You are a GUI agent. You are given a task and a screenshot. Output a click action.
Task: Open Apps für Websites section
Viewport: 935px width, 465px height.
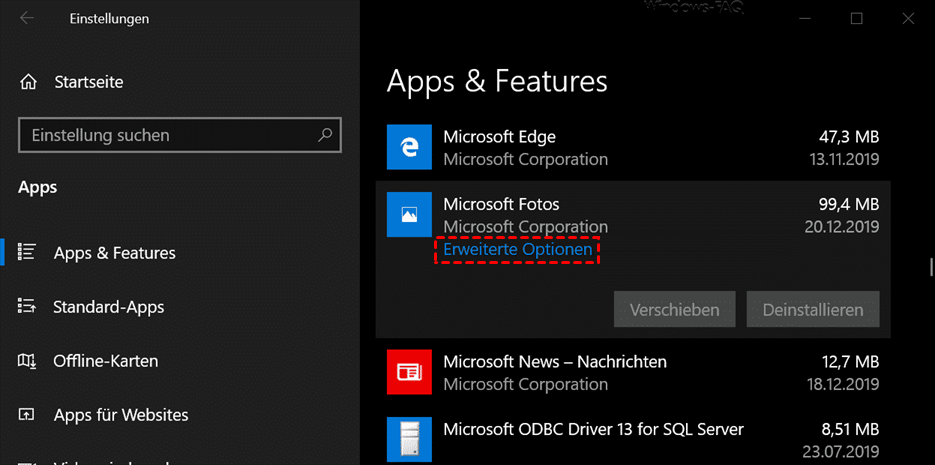[120, 414]
